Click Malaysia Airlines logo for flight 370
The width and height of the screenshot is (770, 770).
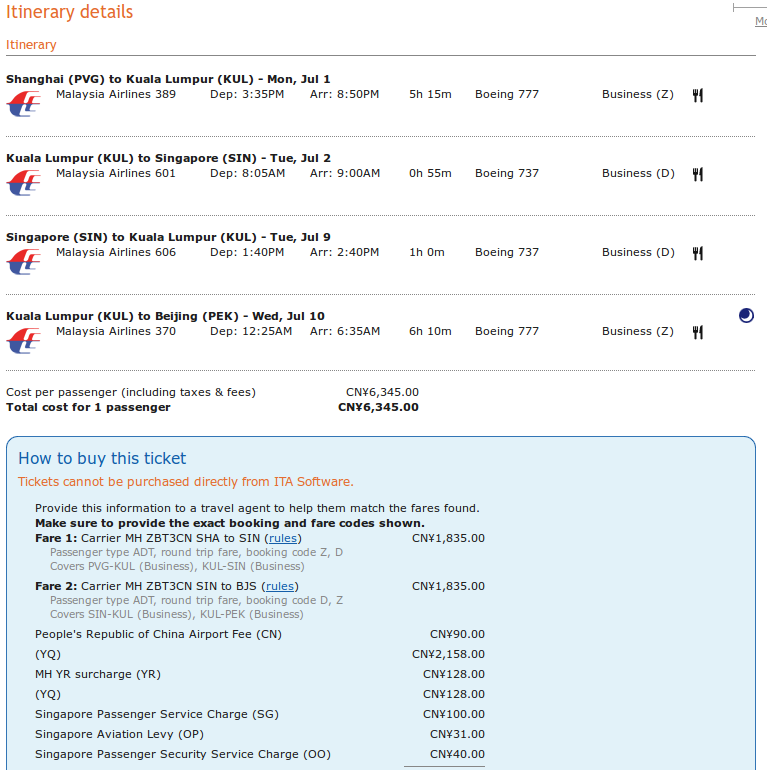[x=24, y=340]
